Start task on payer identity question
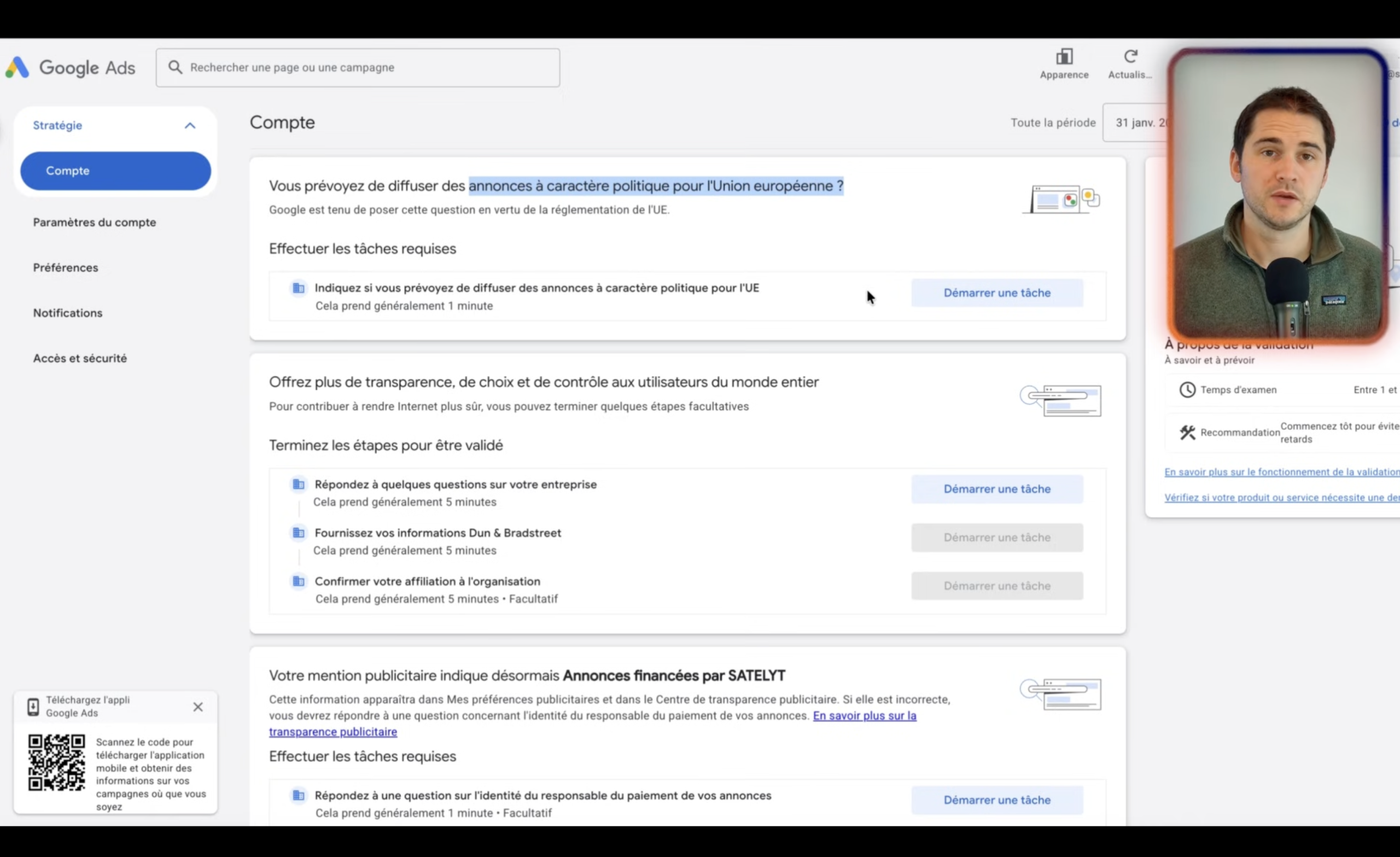 997,800
